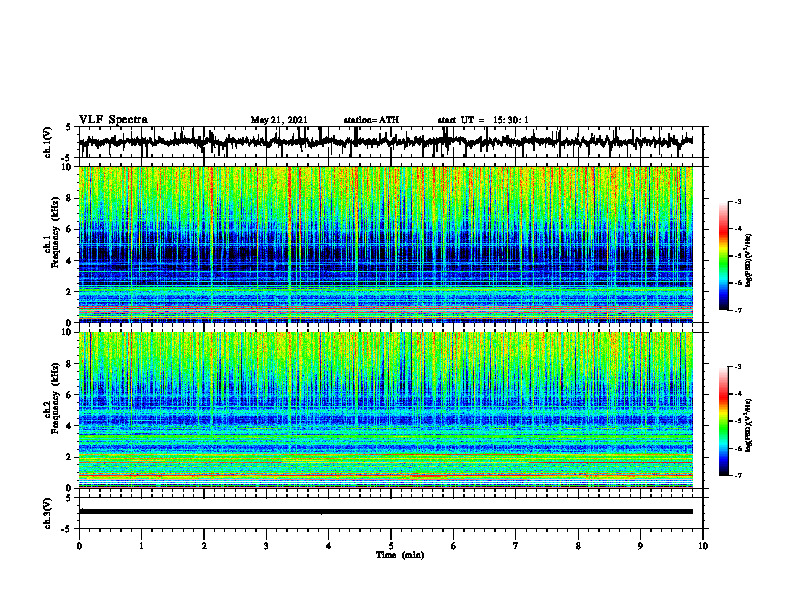Click the 'station=ATH' header label
The width and height of the screenshot is (792, 612).
[x=371, y=120]
